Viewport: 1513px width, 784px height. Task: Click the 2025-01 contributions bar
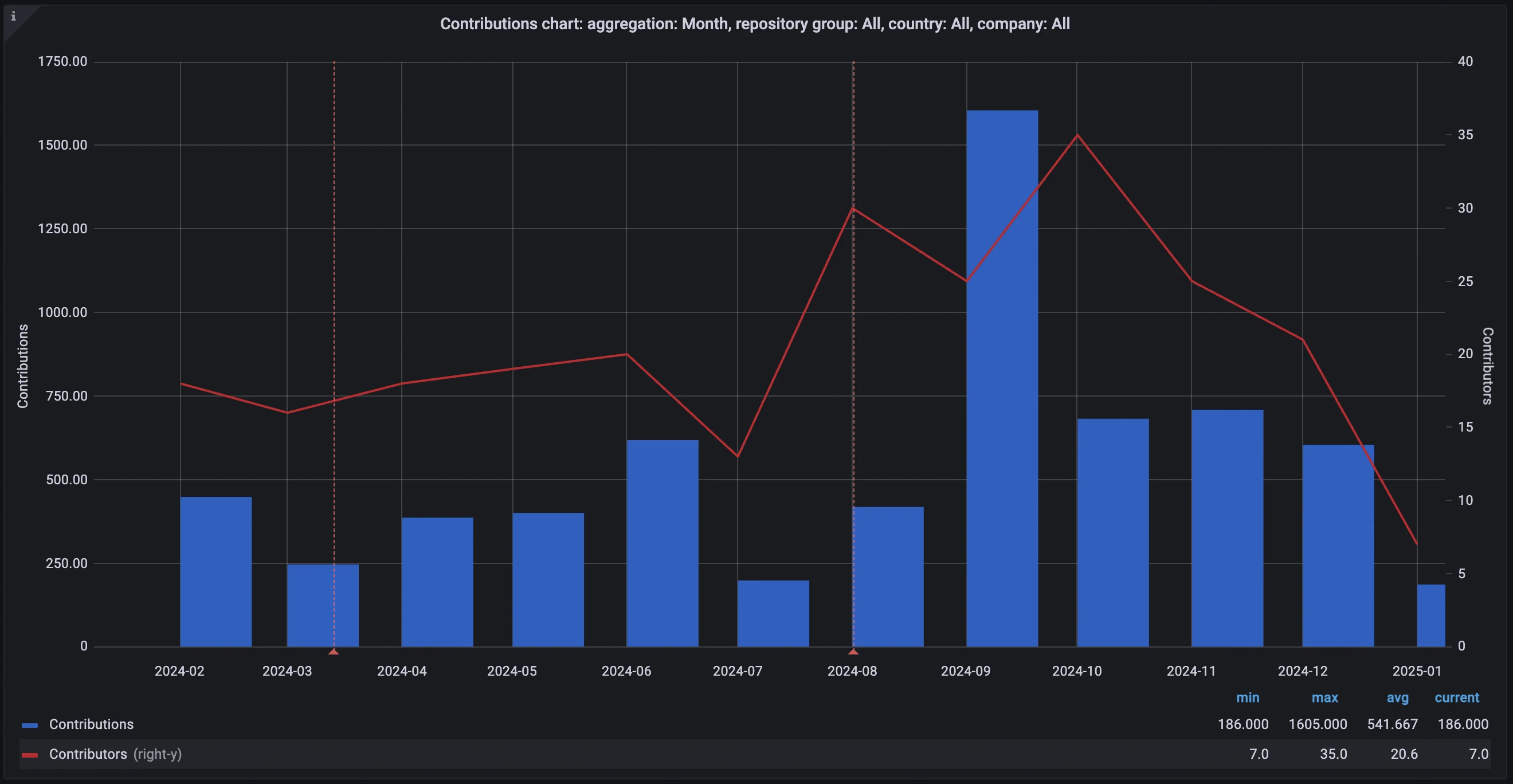1431,616
